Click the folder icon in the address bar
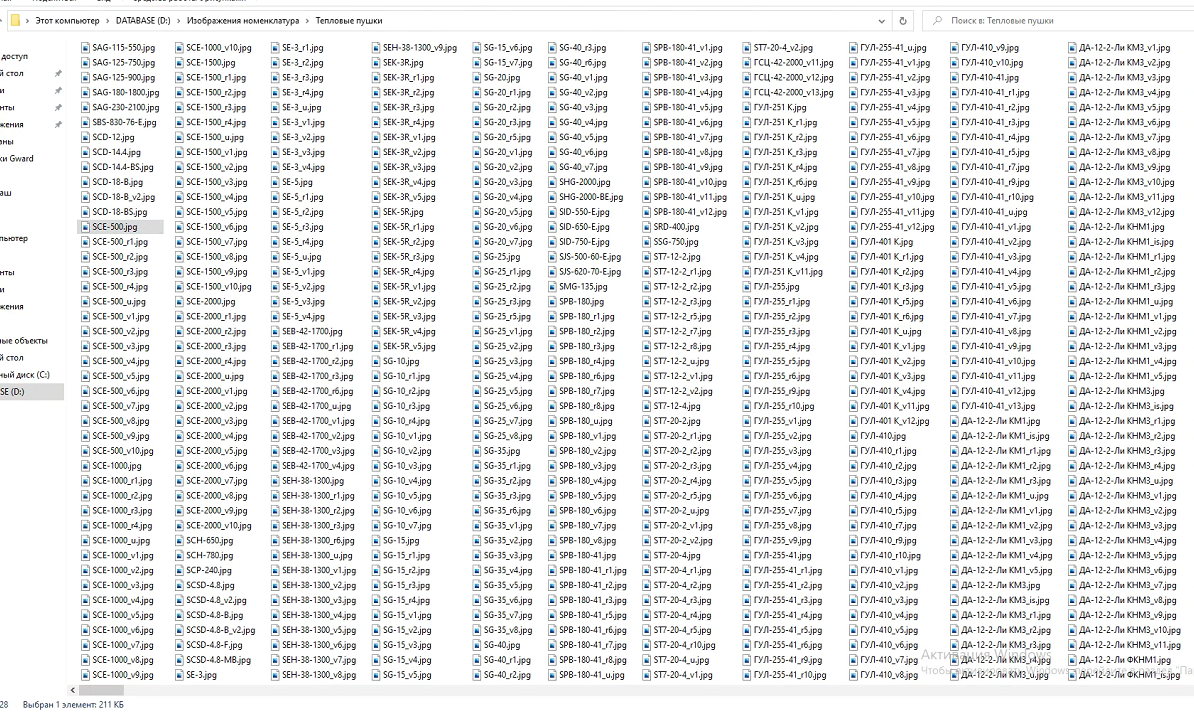The height and width of the screenshot is (712, 1194). tap(15, 20)
